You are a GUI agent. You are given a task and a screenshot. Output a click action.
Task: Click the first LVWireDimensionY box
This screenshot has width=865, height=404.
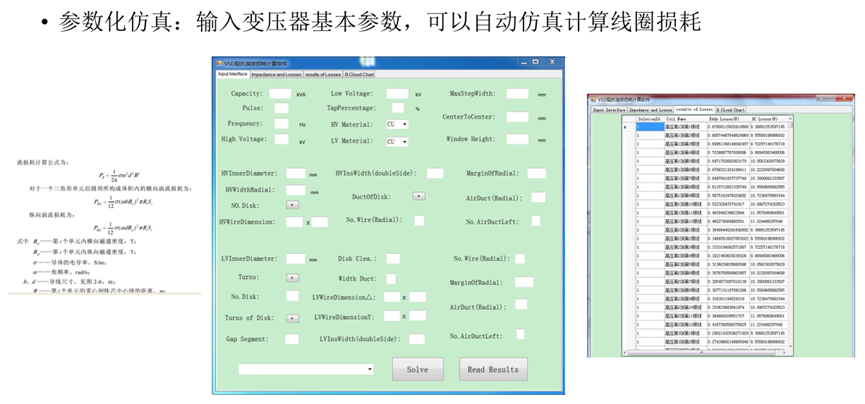pos(392,316)
